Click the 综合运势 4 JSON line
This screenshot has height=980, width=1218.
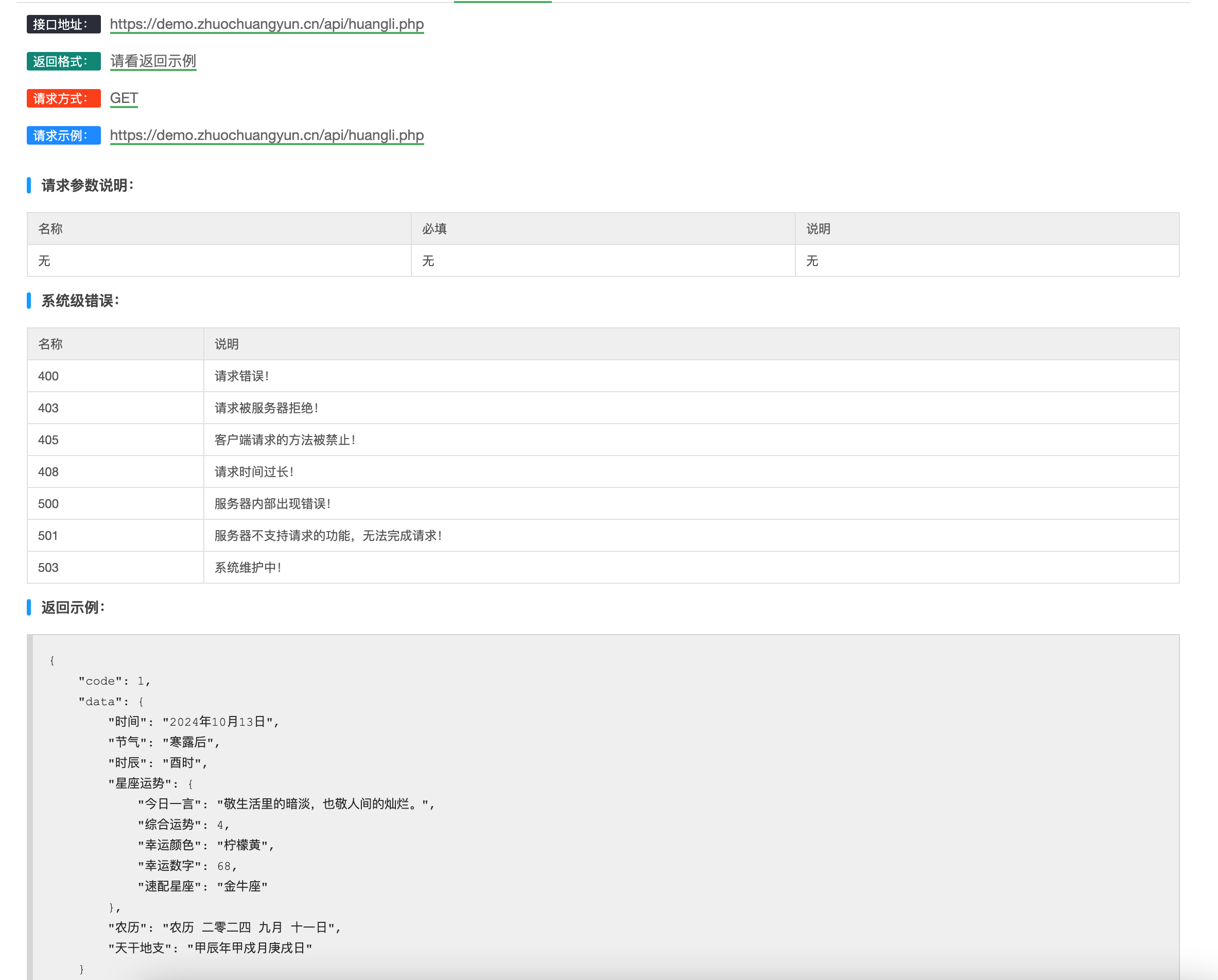point(184,825)
